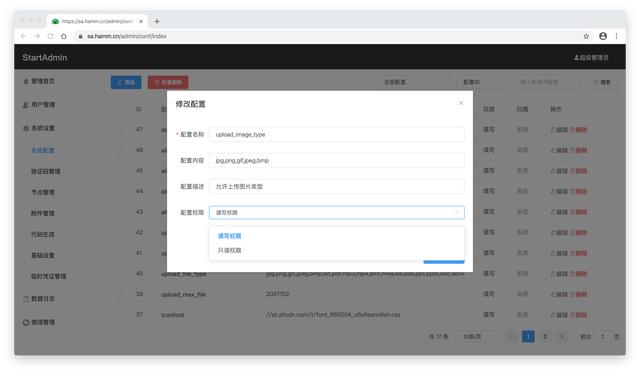This screenshot has width=640, height=373.
Task: Expand 用户管理 menu via its chevron
Action: point(96,105)
